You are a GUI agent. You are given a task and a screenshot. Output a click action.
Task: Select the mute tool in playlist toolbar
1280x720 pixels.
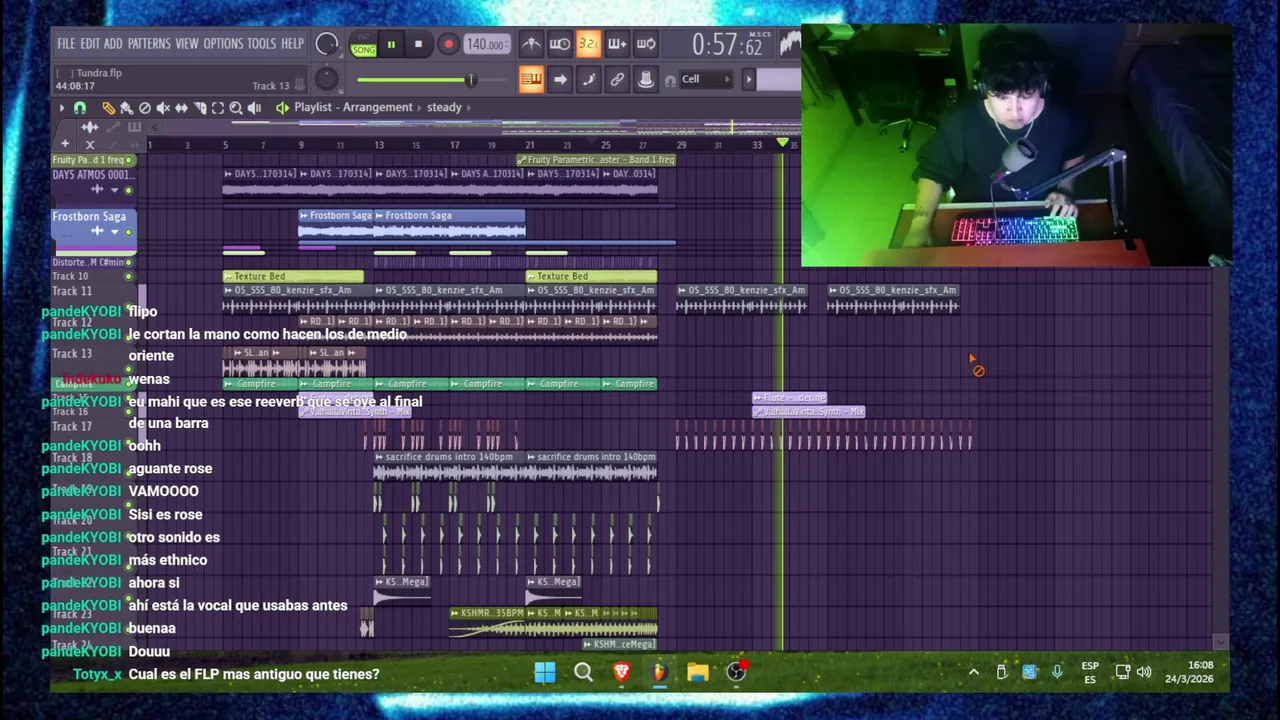click(x=163, y=108)
